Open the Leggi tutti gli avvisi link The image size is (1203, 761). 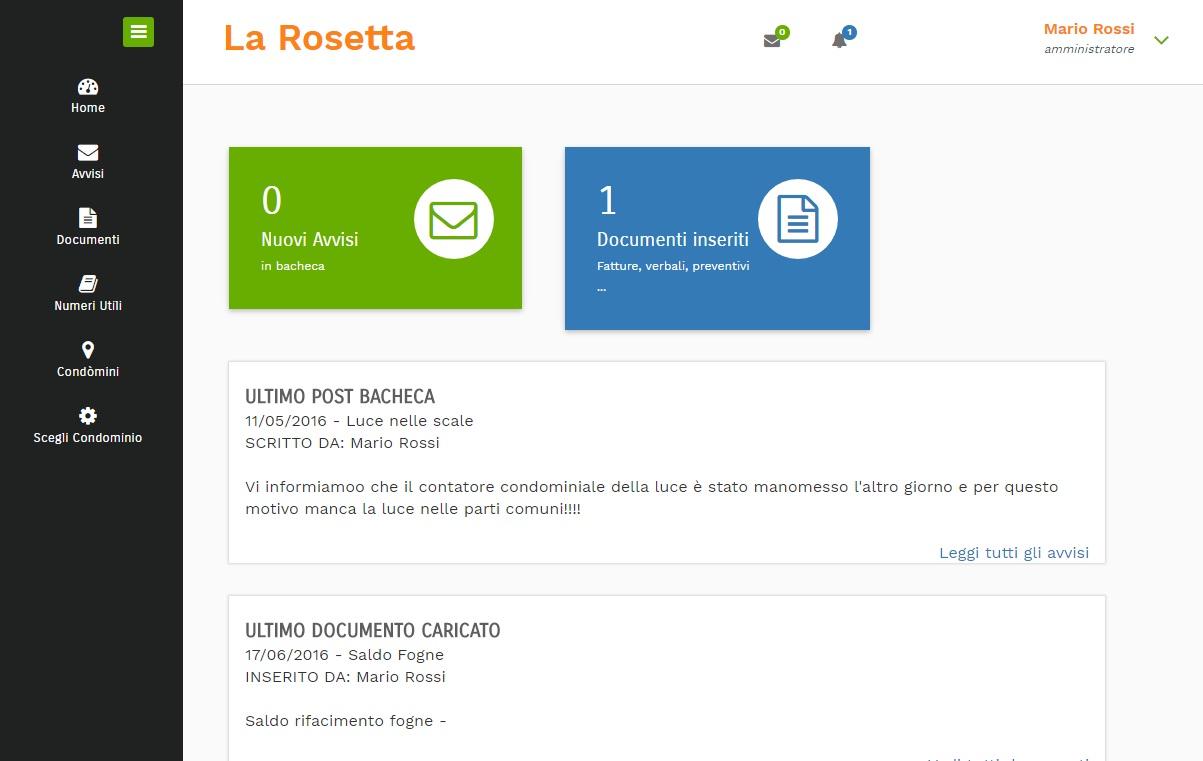pos(1014,552)
